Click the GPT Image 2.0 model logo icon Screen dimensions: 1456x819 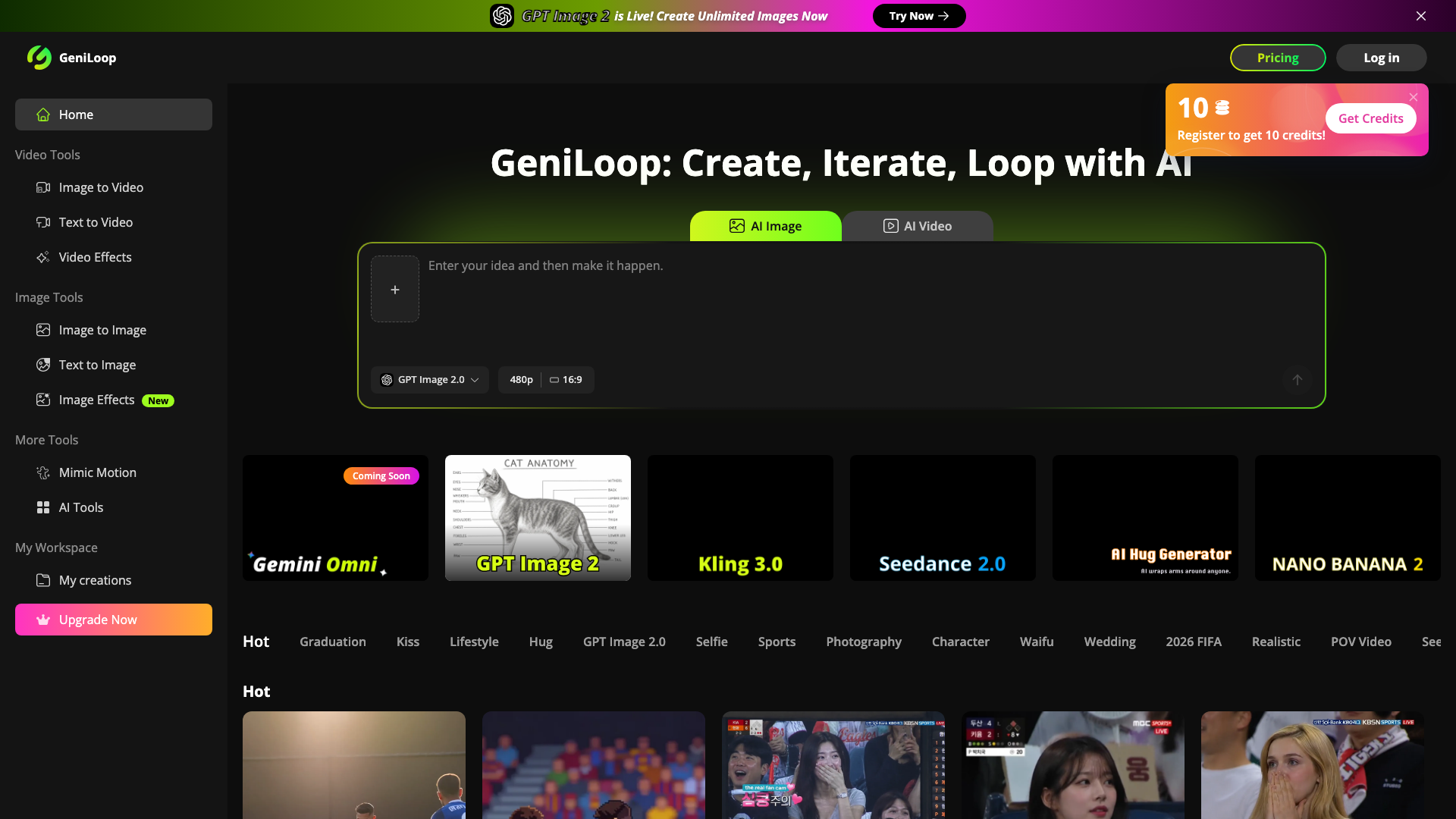coord(387,380)
